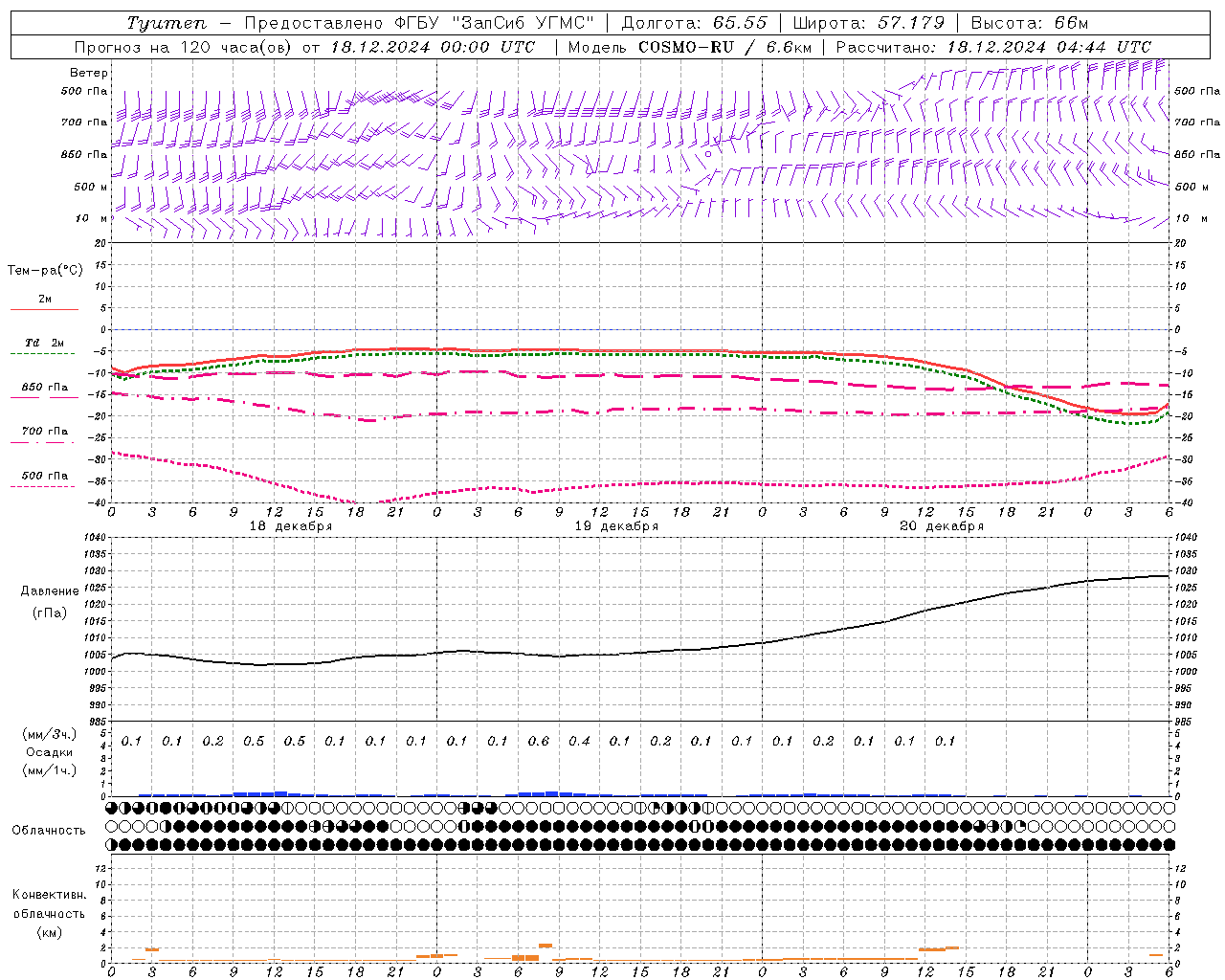Select the Td 2м legend entry
The width and height of the screenshot is (1225, 980).
click(x=44, y=343)
